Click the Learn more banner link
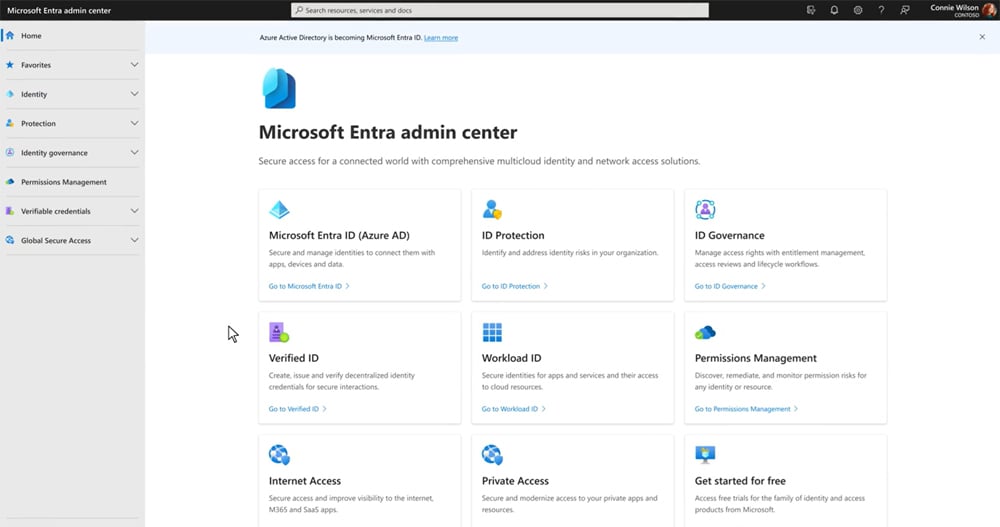The height and width of the screenshot is (527, 1000). click(441, 37)
